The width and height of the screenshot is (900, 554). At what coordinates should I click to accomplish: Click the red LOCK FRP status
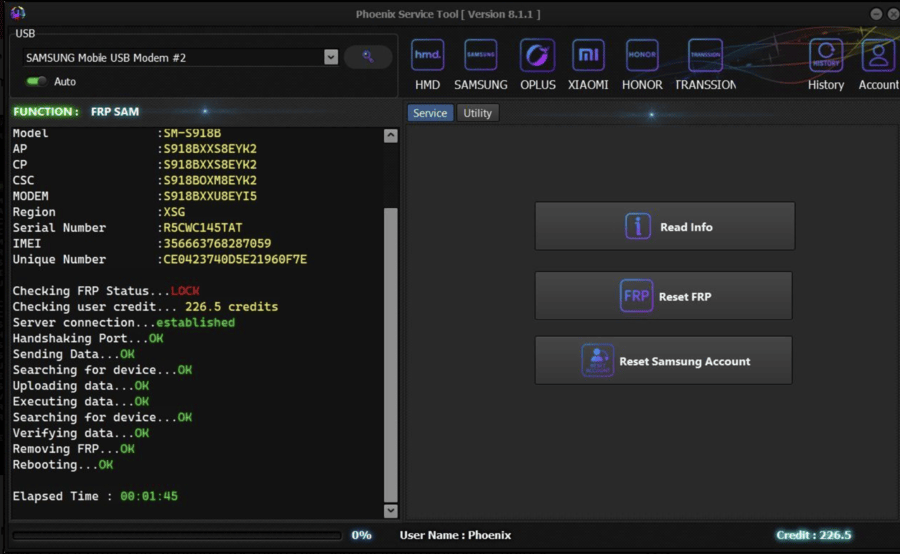point(185,291)
